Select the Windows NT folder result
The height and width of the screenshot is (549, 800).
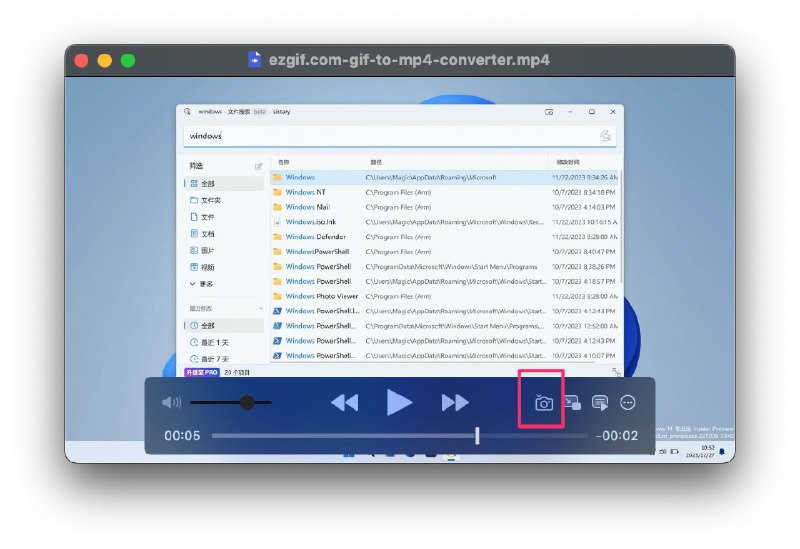pos(305,192)
